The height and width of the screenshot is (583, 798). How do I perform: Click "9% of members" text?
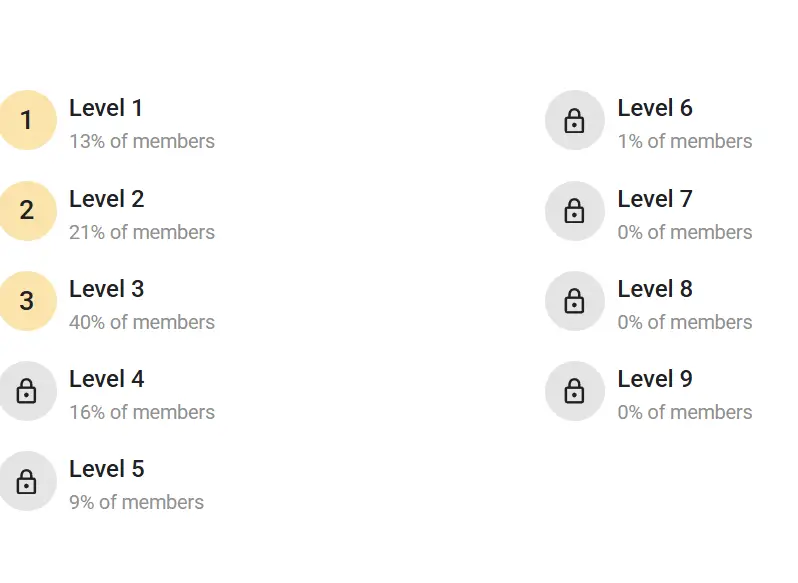(x=136, y=502)
